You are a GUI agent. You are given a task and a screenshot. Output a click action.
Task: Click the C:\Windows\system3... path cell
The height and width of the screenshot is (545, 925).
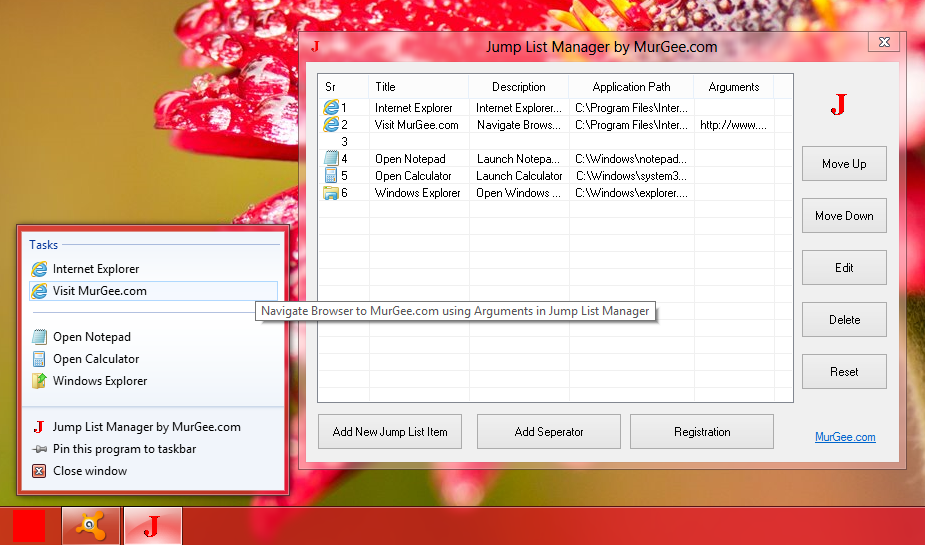631,176
